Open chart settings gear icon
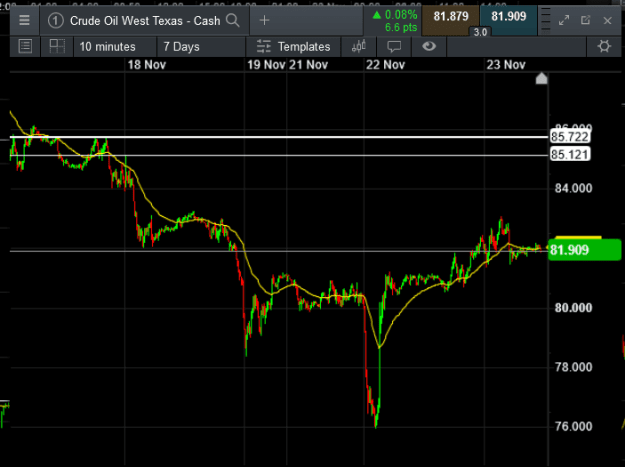The width and height of the screenshot is (625, 467). click(604, 47)
